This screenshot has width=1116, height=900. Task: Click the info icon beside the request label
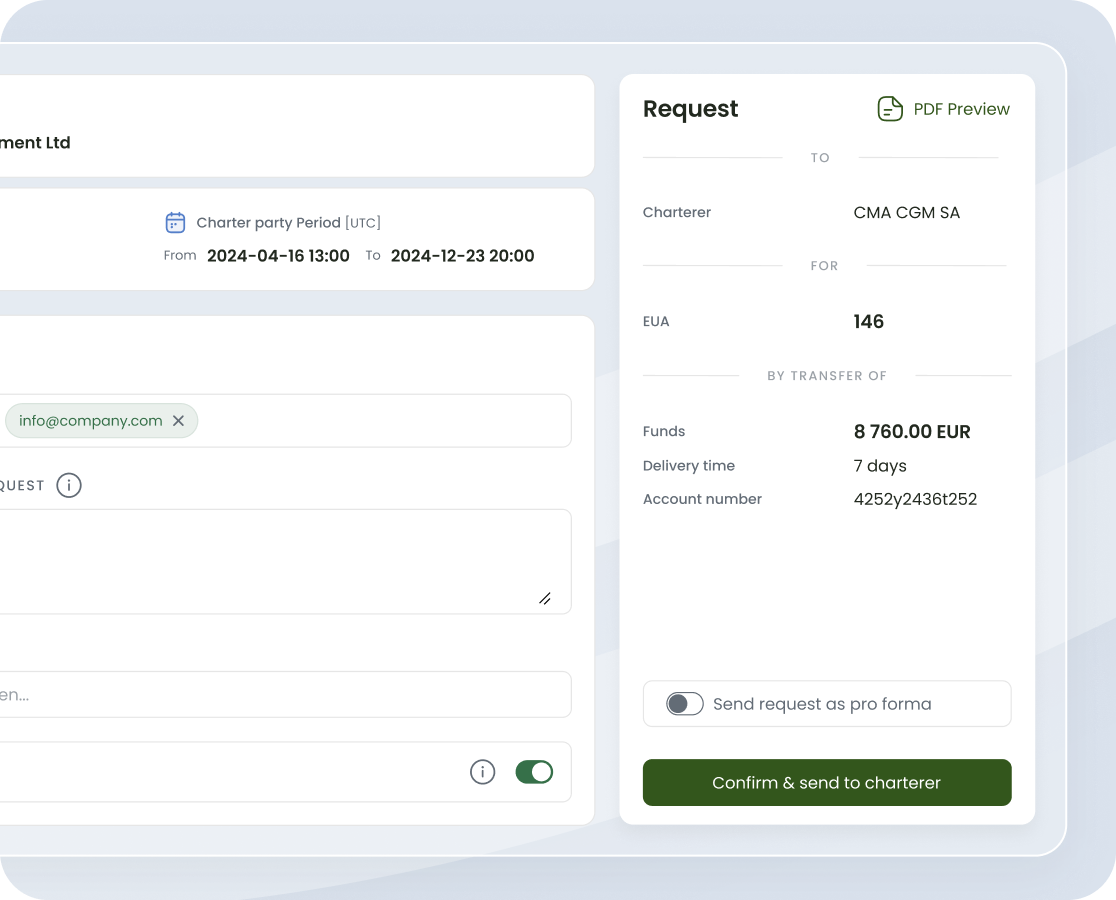(x=69, y=485)
